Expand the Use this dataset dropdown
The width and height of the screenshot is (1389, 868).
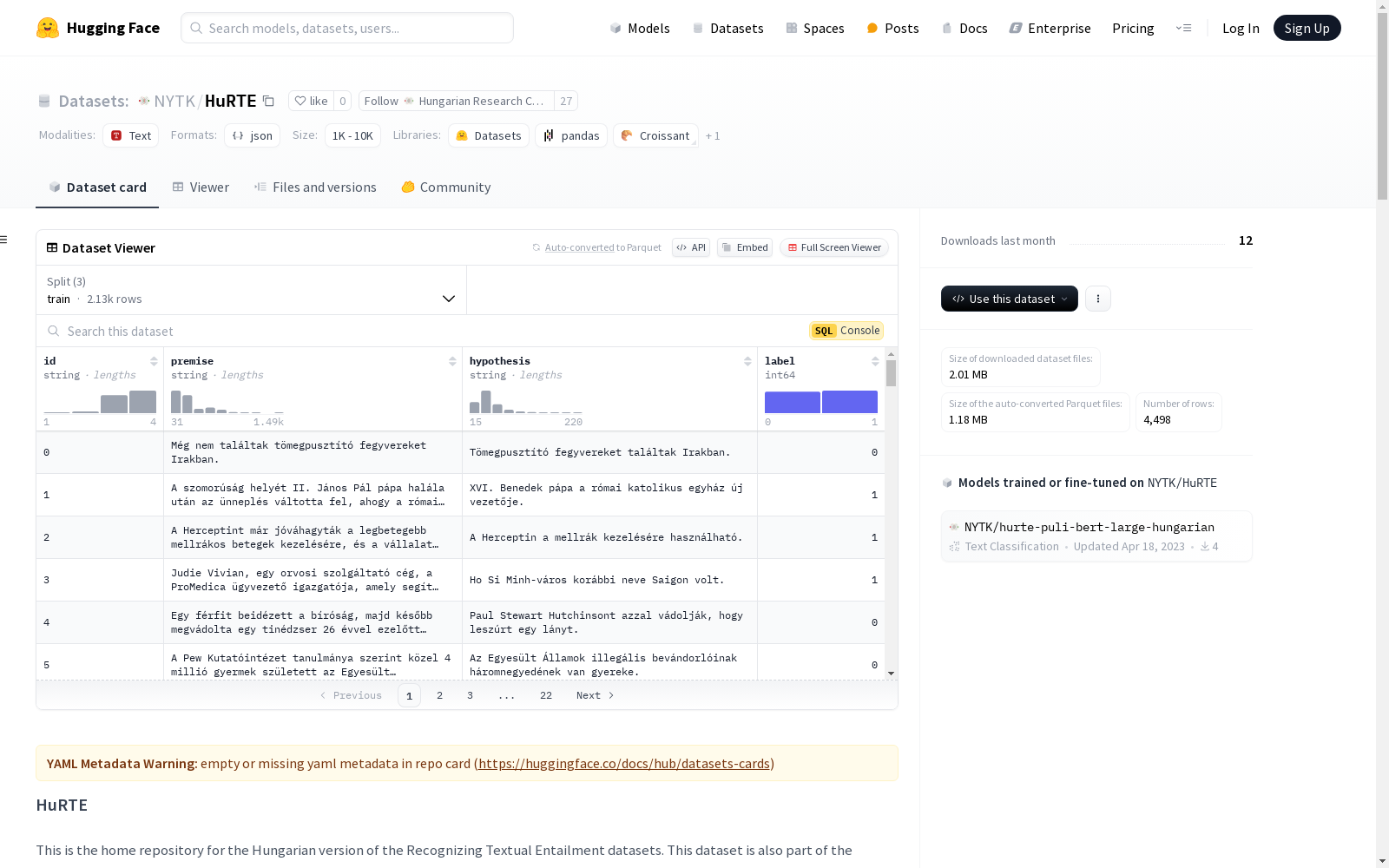[1009, 299]
